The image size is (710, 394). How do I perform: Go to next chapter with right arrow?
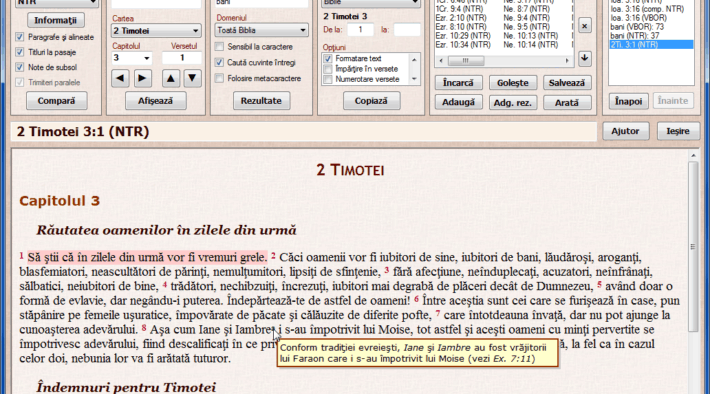coord(142,78)
